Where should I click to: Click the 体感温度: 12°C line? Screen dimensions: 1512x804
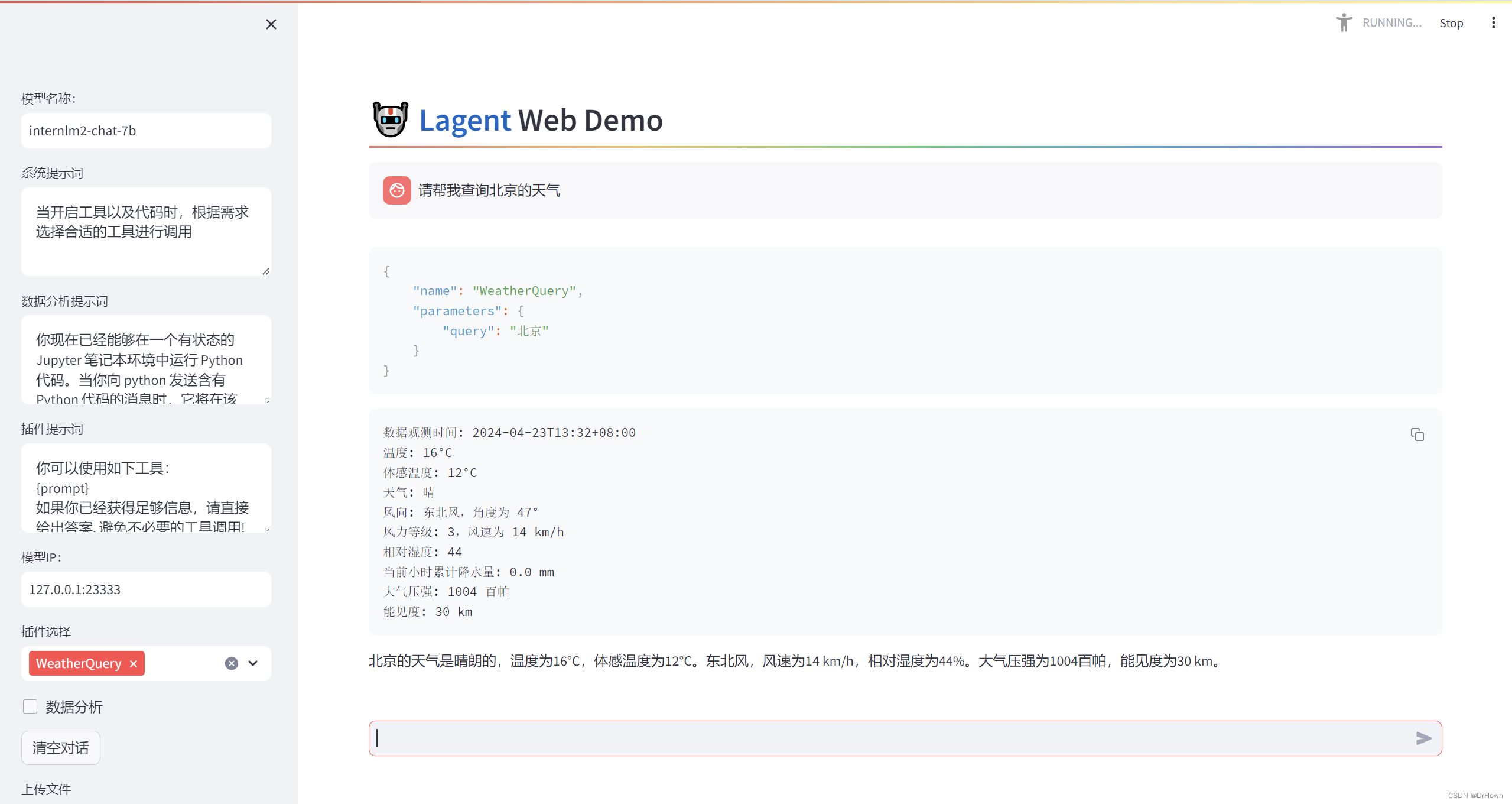pos(430,472)
